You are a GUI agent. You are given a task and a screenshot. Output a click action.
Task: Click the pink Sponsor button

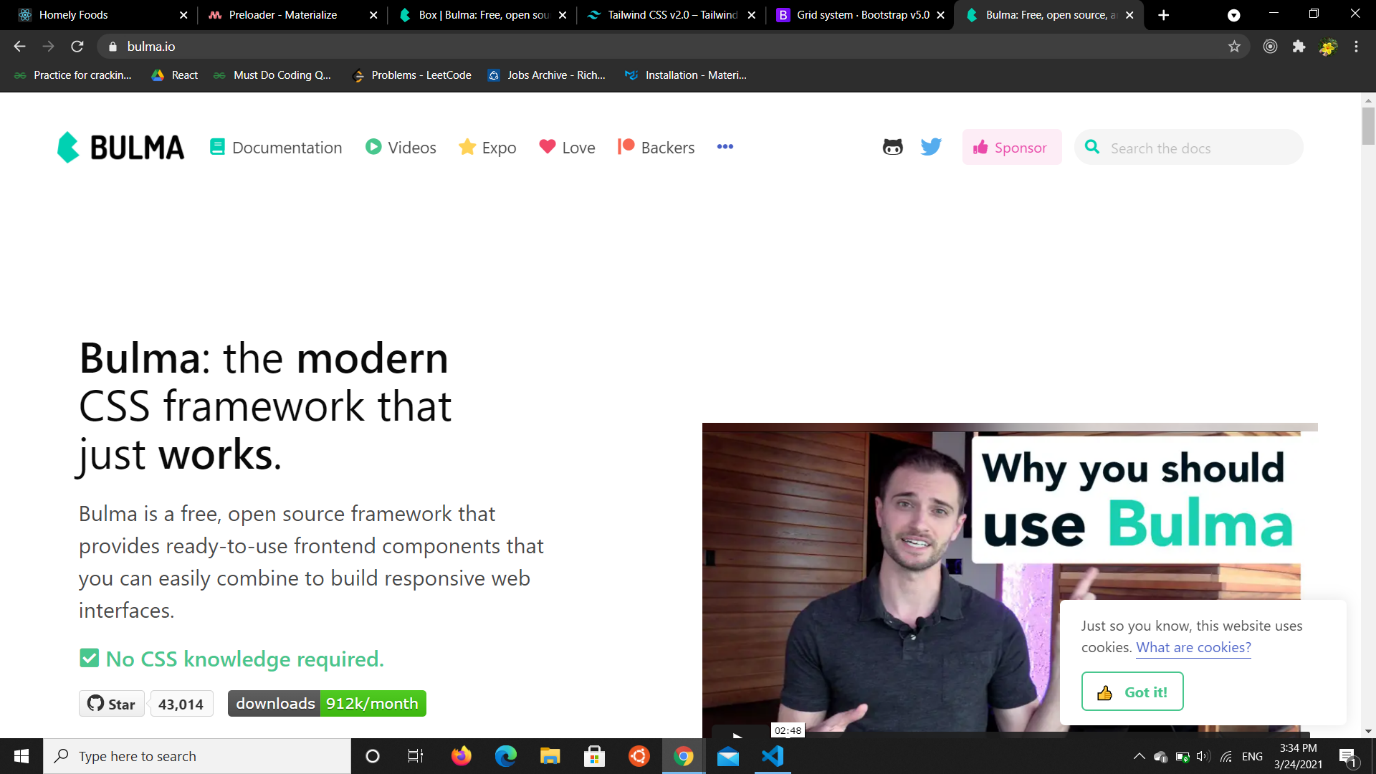coord(1011,147)
